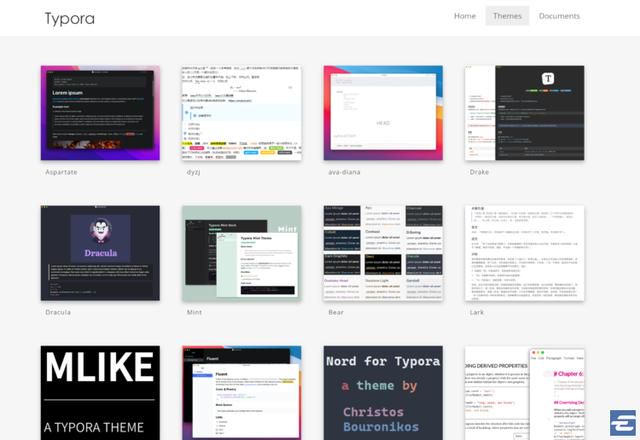The image size is (640, 440).
Task: Open the Aspartate theme thumbnail
Action: coord(100,113)
